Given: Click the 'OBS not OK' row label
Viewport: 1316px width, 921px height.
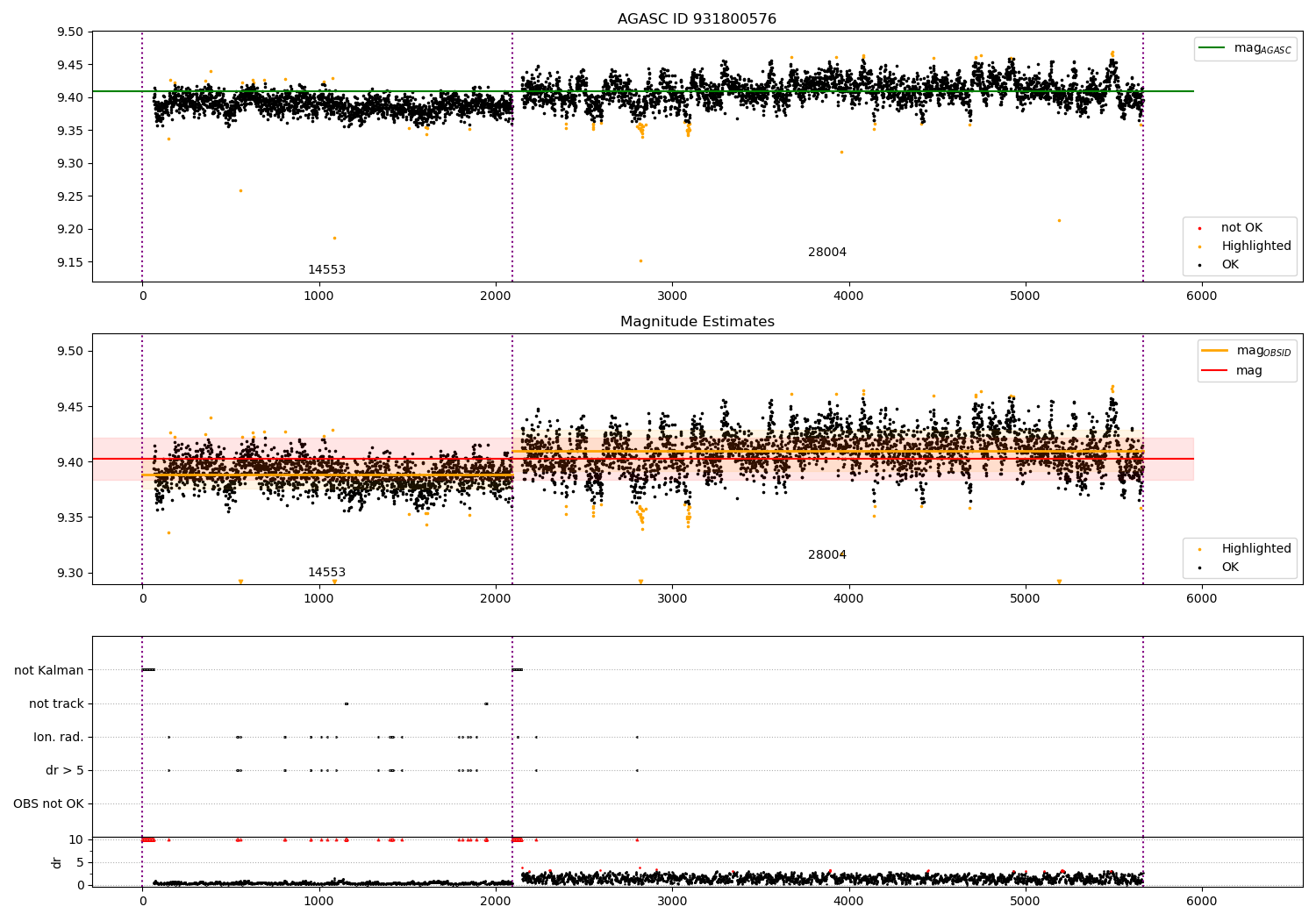Looking at the screenshot, I should pos(49,803).
